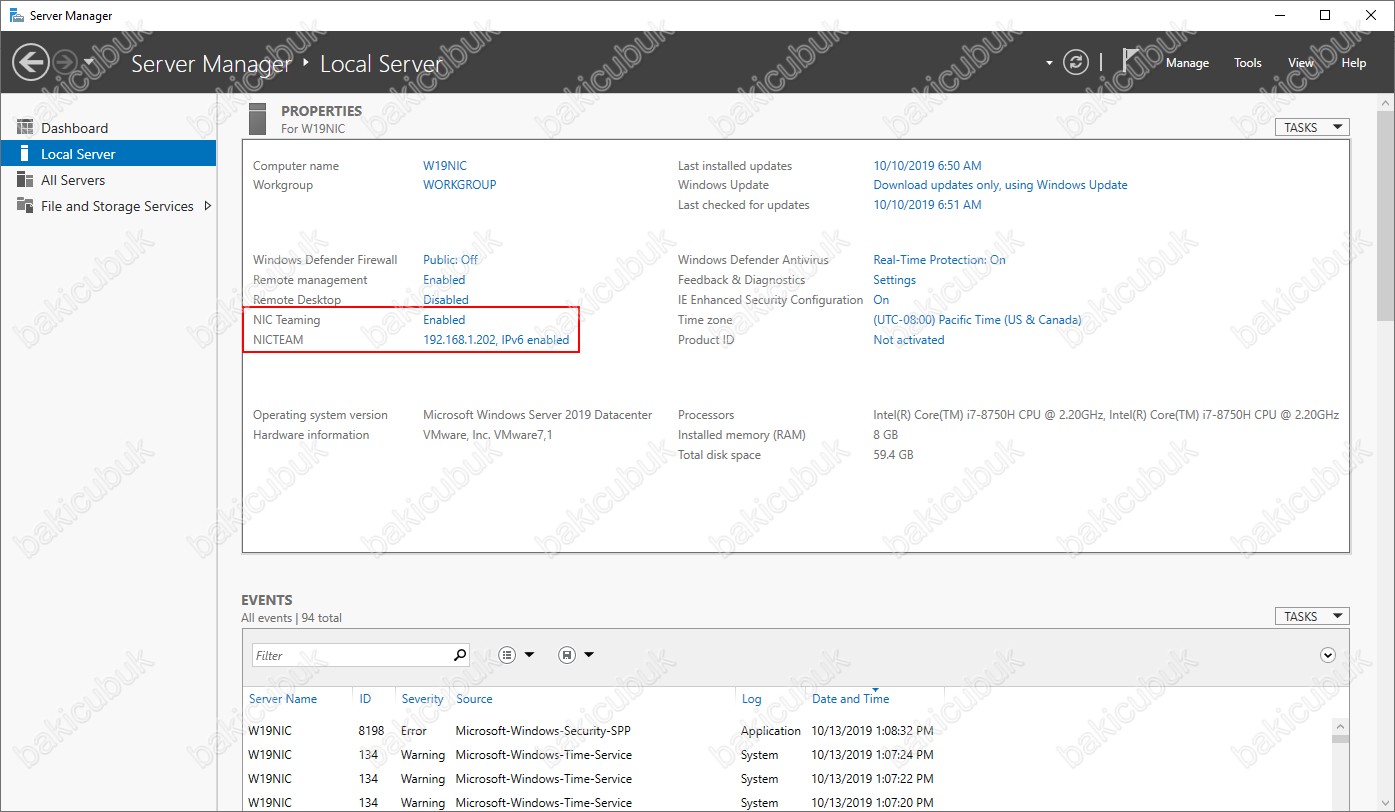Open the View menu
This screenshot has height=812, width=1395.
[1301, 63]
